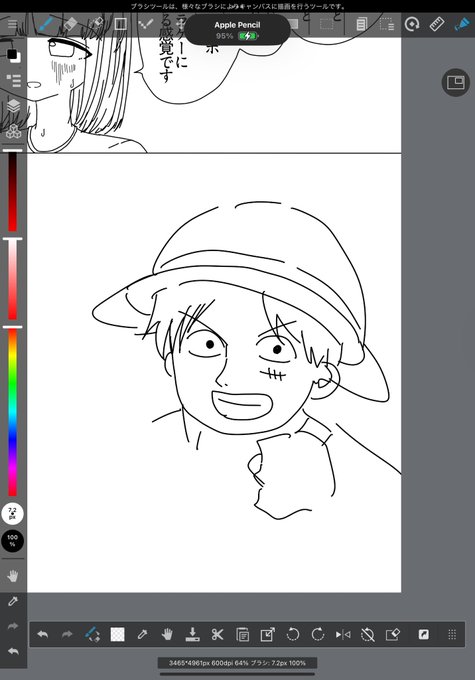Tap the Apple Pencil battery notification

[237, 30]
